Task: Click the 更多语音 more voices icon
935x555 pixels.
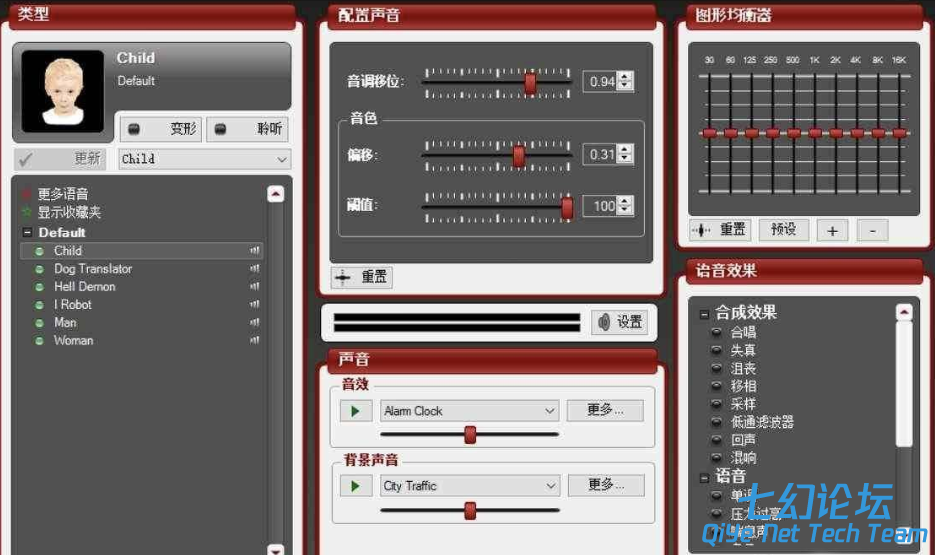Action: tap(27, 194)
